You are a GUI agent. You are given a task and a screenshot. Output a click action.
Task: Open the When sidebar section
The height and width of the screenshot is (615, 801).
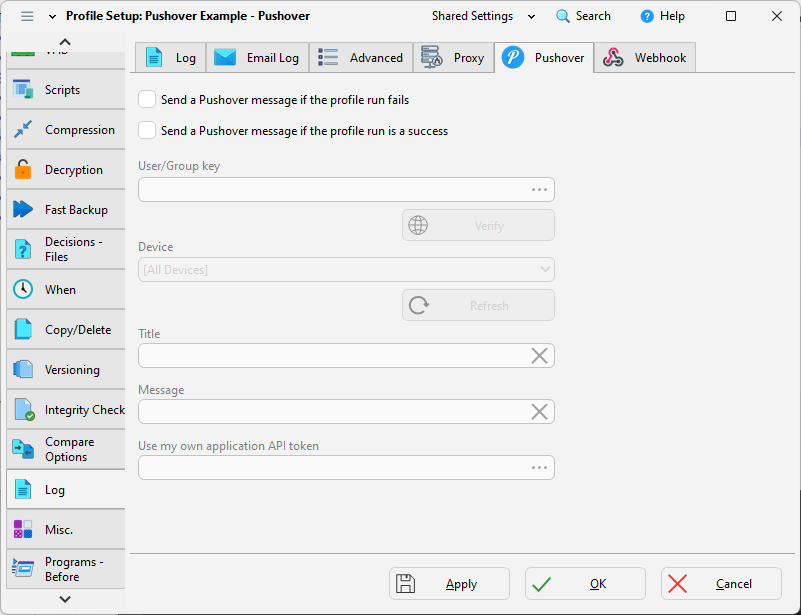point(66,290)
